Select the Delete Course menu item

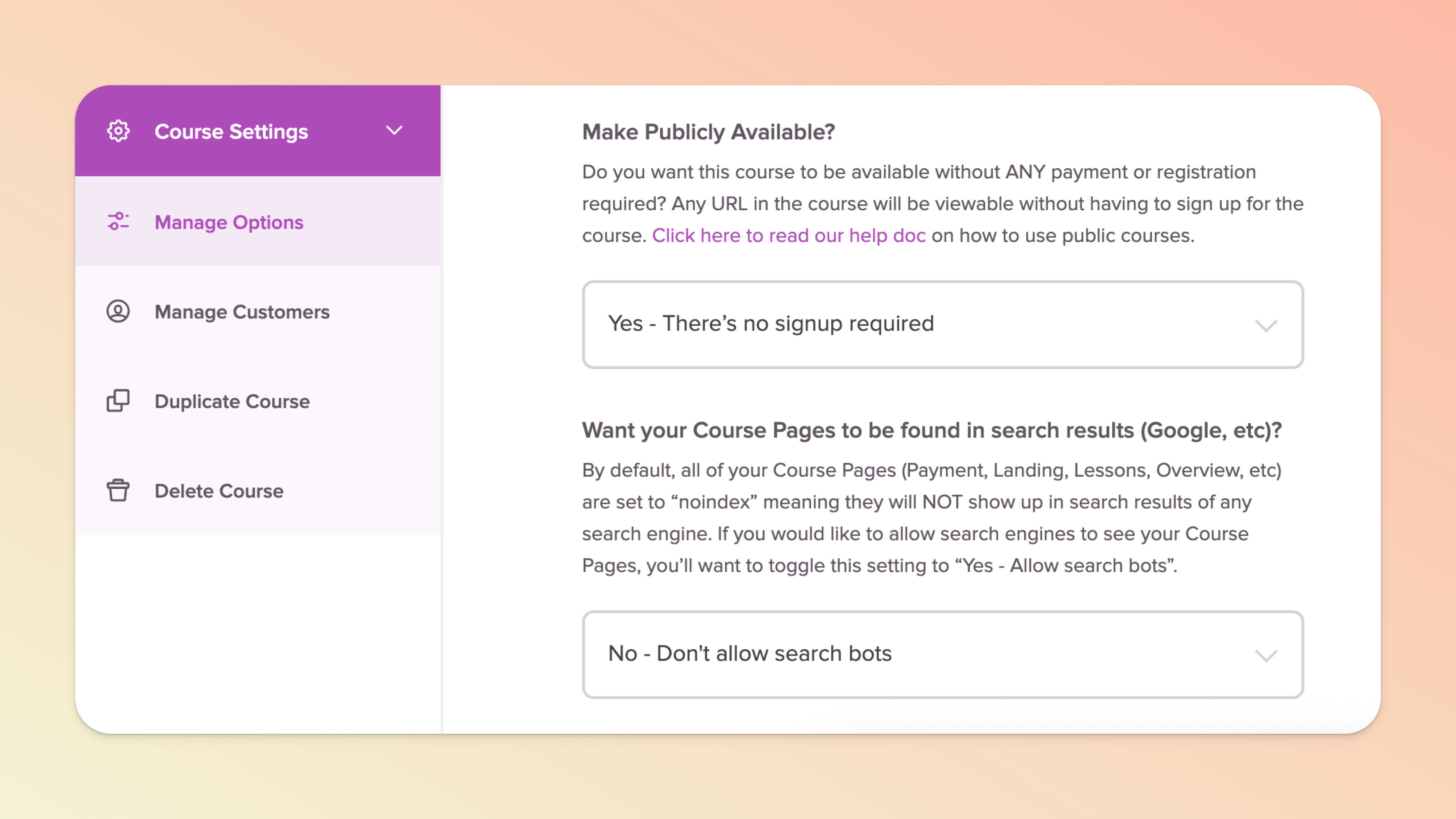pyautogui.click(x=219, y=491)
